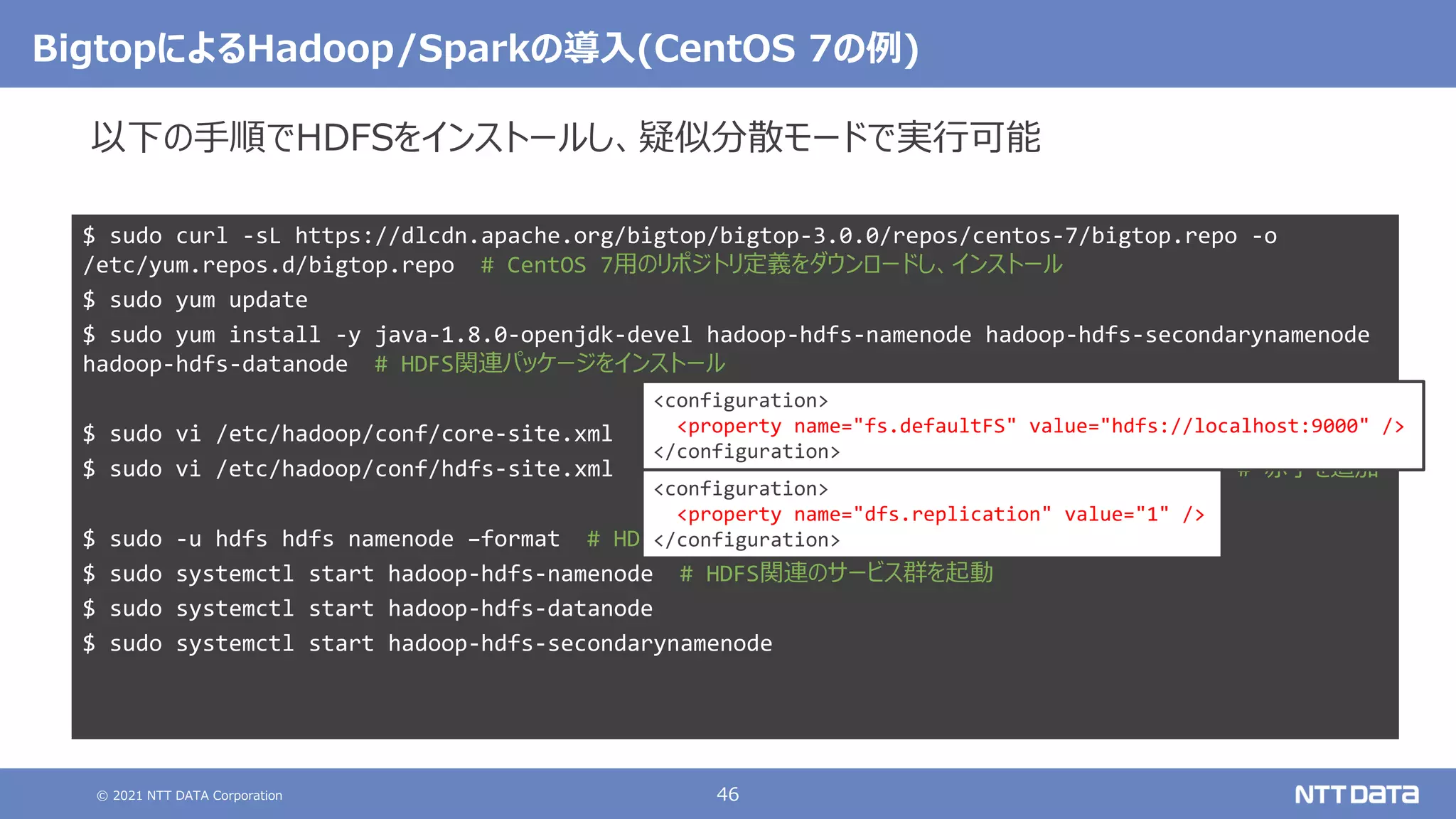Viewport: 1456px width, 819px height.
Task: Click the dfs.replication property line
Action: [941, 514]
